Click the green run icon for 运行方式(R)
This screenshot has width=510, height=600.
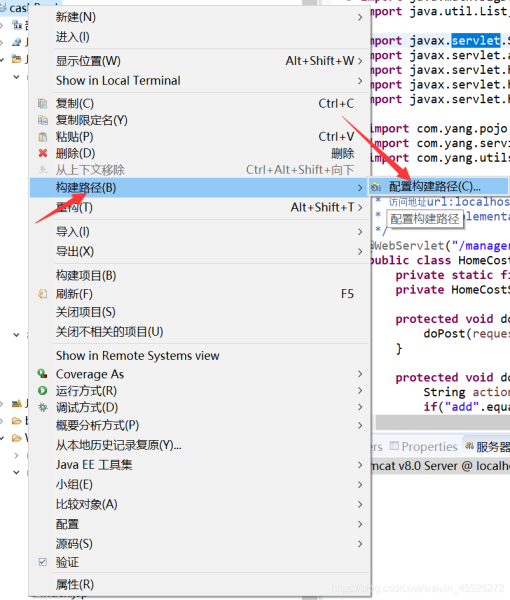(42, 391)
